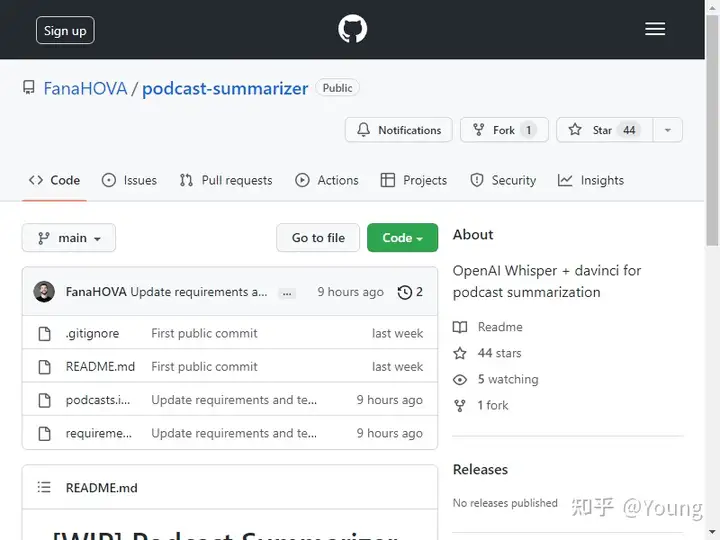Click the 9 hours ago commit timestamp
Screen dimensions: 720x540
coord(350,292)
